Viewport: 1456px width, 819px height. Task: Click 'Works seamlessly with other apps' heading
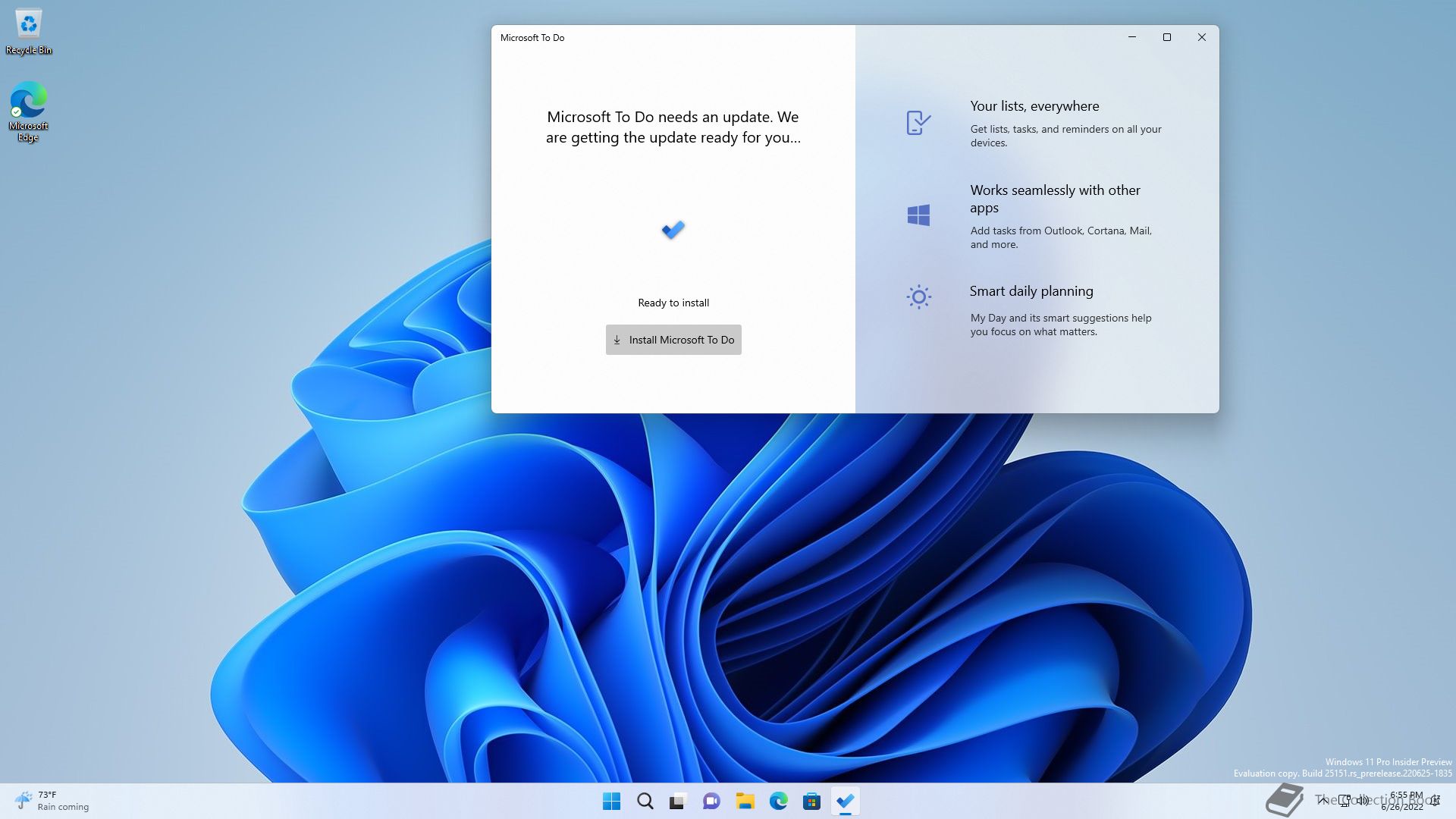coord(1055,199)
